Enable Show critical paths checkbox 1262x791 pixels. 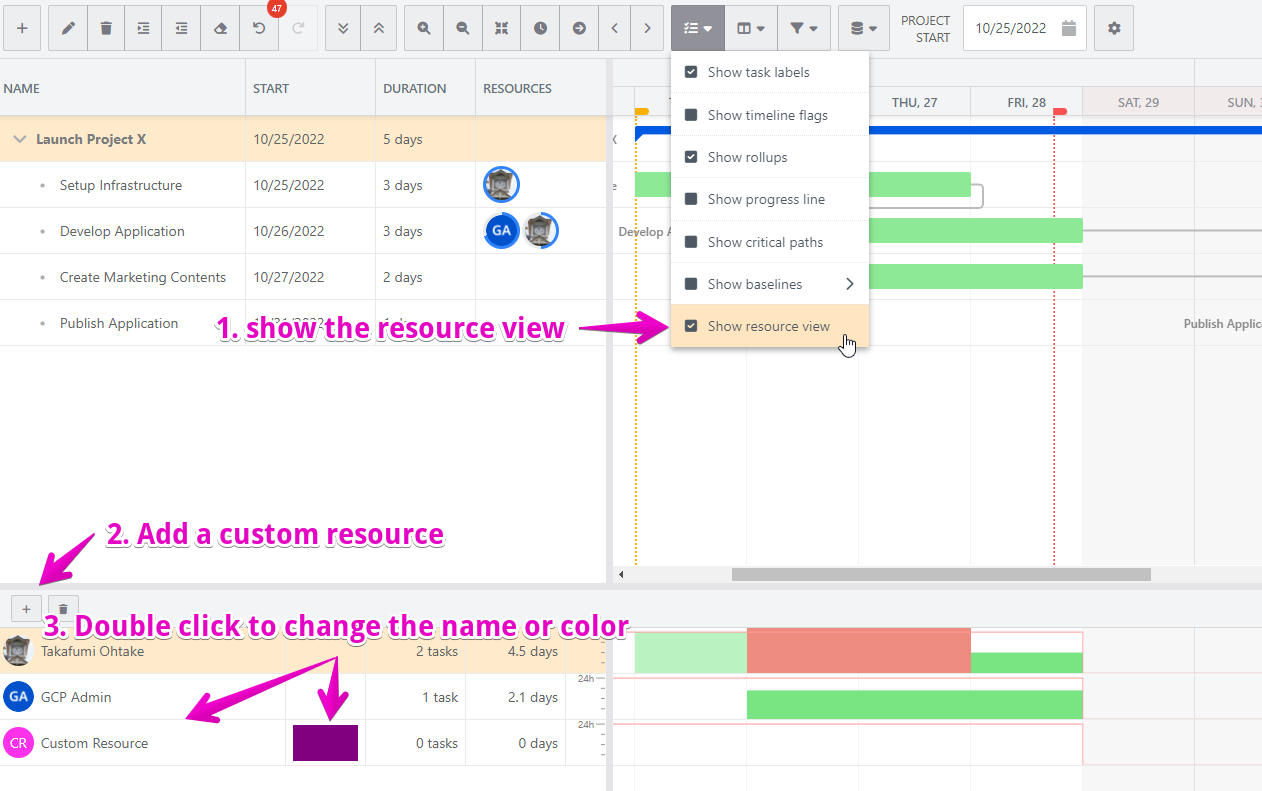pyautogui.click(x=691, y=242)
